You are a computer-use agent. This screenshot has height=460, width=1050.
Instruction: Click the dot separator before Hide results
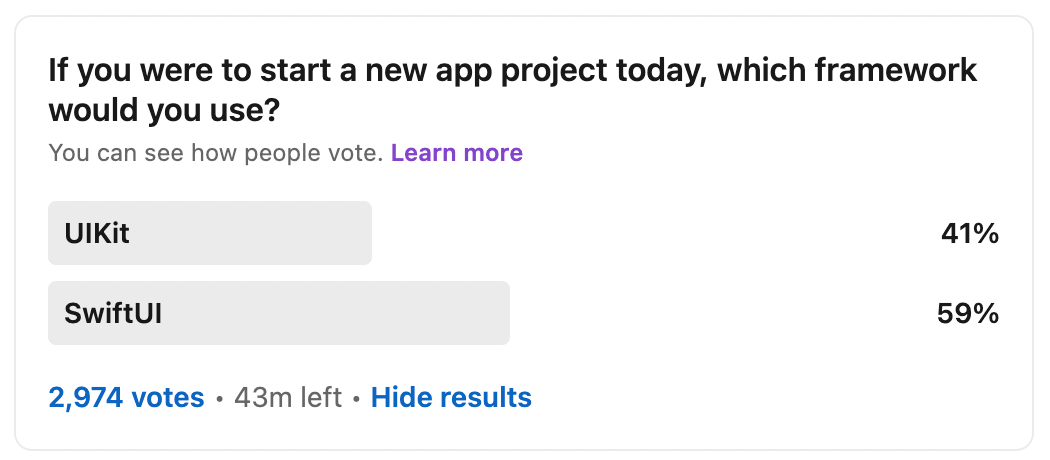coord(356,399)
